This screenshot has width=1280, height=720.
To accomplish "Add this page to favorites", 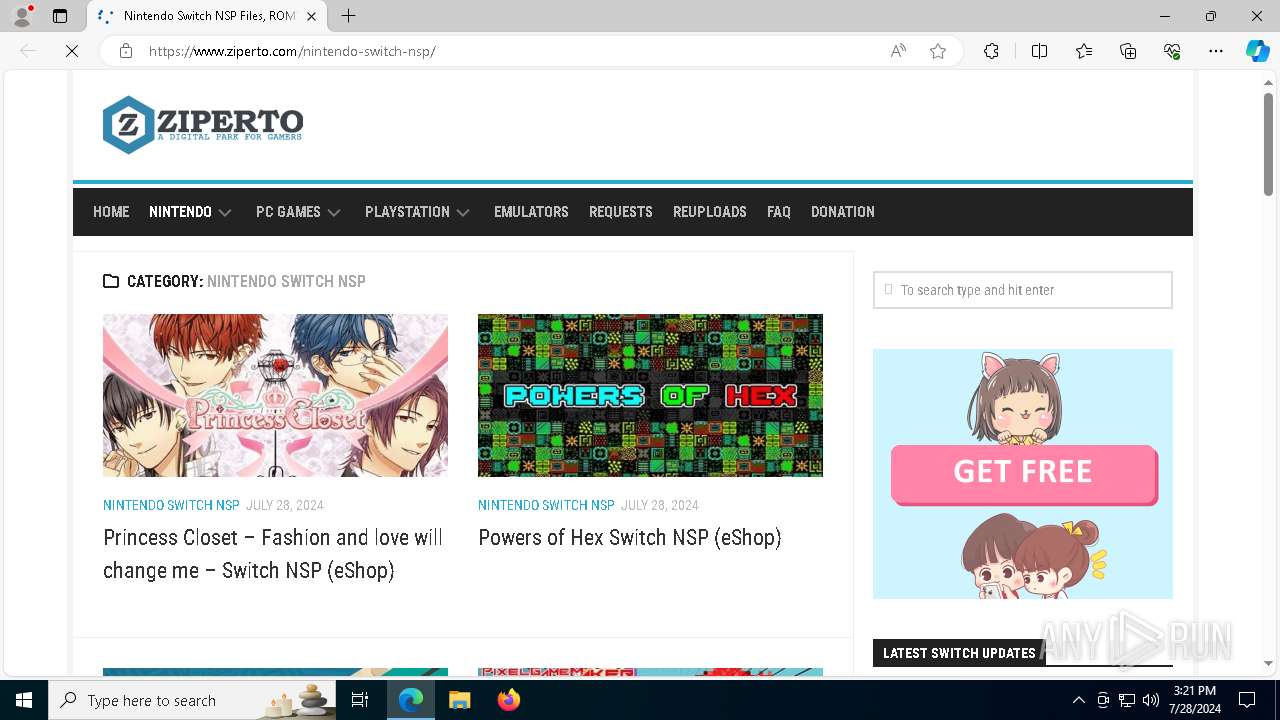I will [x=938, y=51].
